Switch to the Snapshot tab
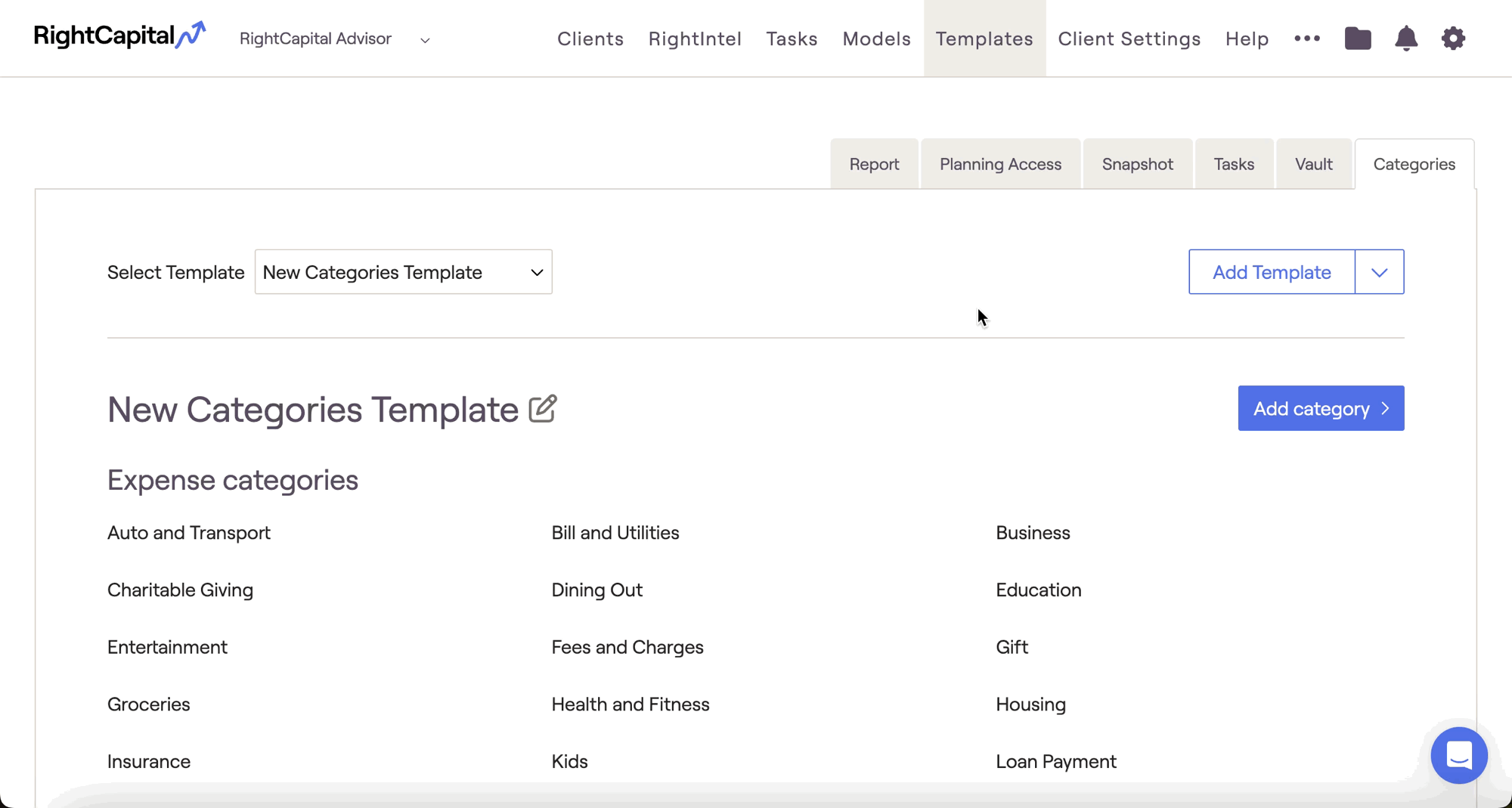1512x808 pixels. [1137, 164]
